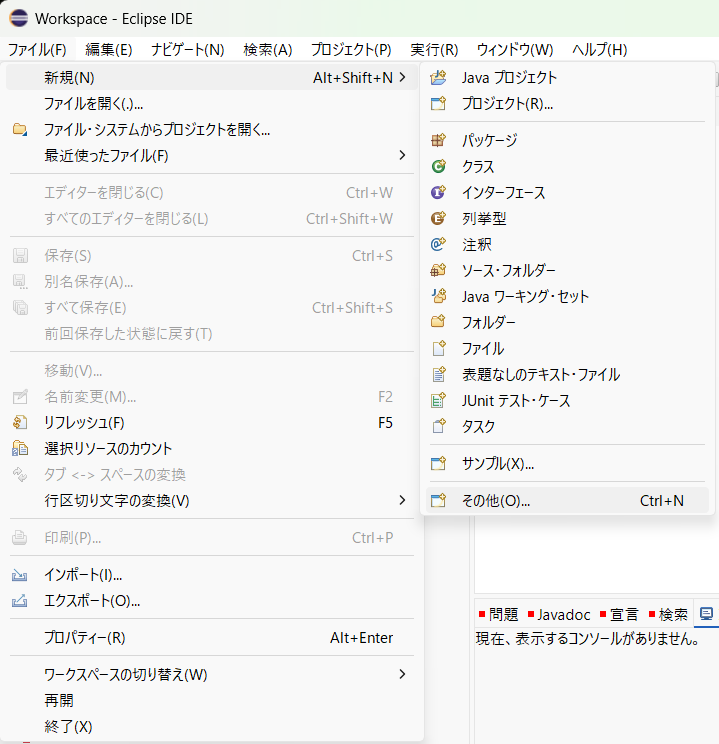Click the 注釈 annotation icon

437,245
